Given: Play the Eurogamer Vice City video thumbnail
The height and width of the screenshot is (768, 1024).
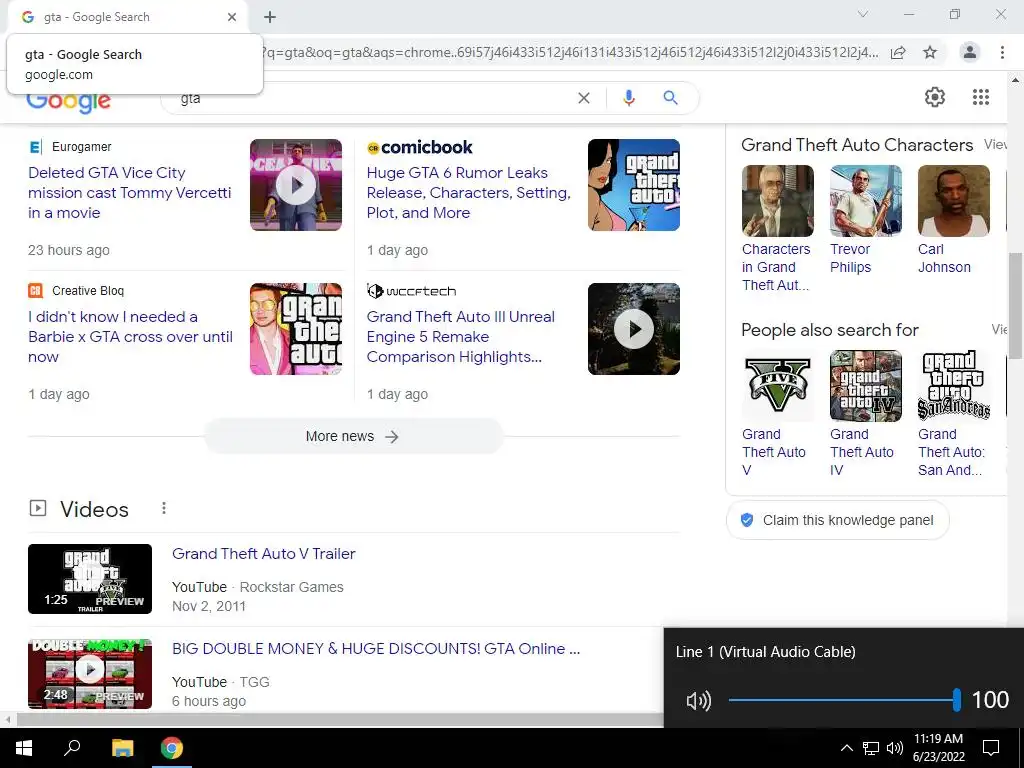Looking at the screenshot, I should point(296,185).
